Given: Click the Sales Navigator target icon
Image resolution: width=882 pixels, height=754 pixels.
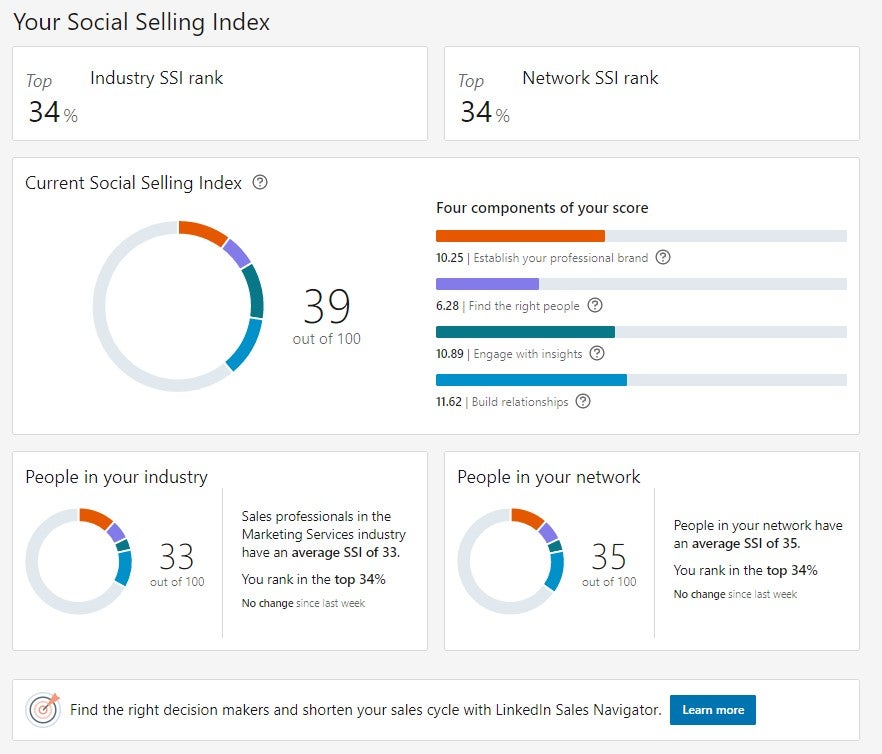Looking at the screenshot, I should 43,710.
